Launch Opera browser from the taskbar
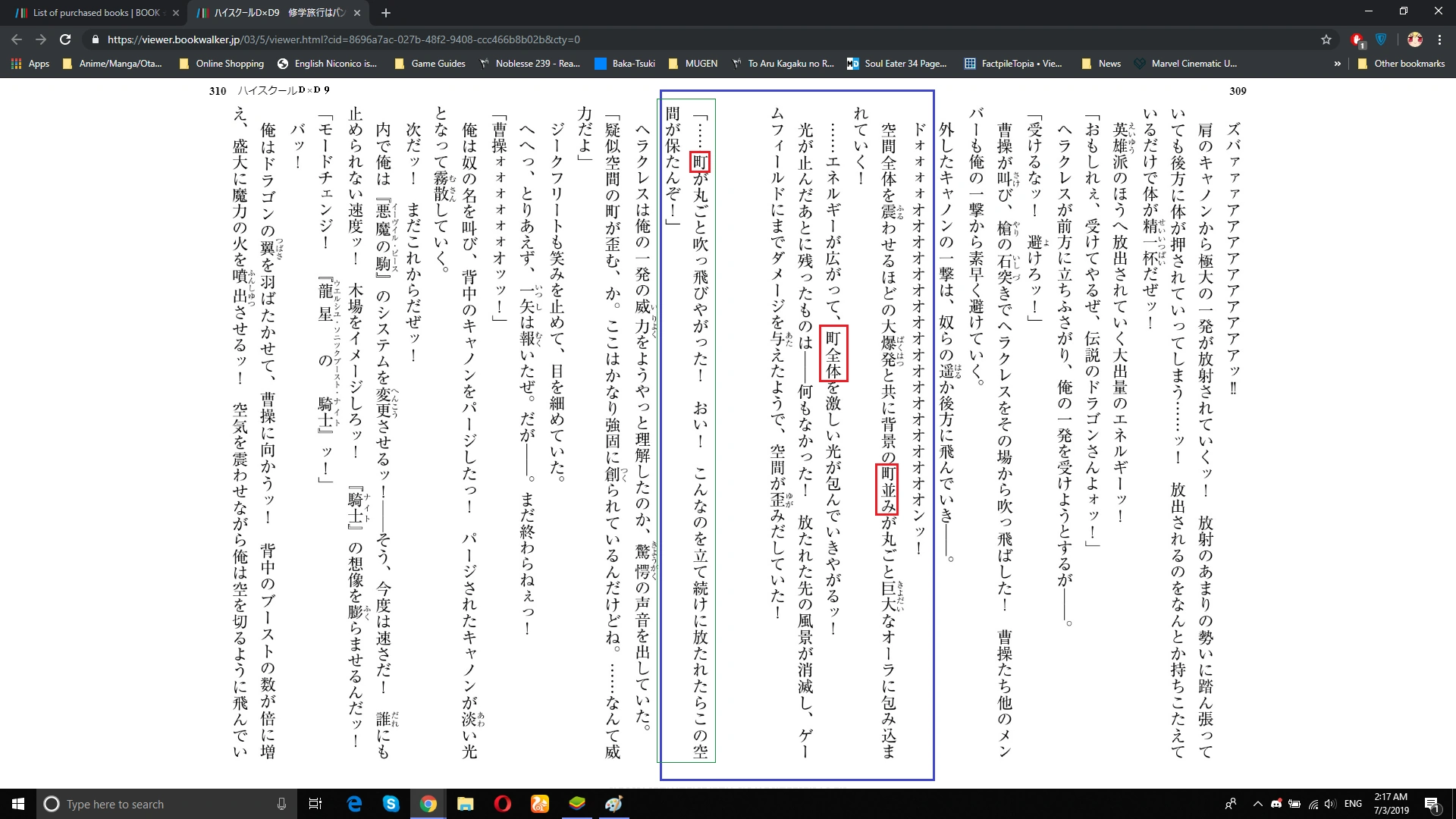This screenshot has width=1456, height=819. (502, 804)
